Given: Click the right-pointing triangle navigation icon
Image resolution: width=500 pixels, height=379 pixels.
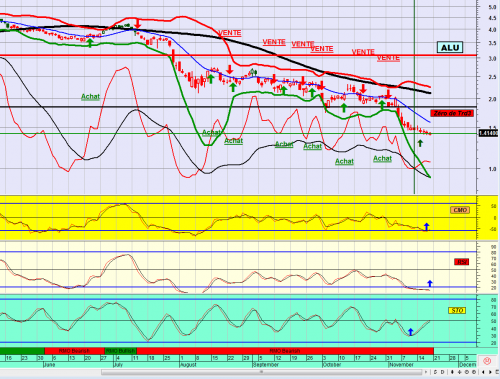Looking at the screenshot, I should (490, 372).
